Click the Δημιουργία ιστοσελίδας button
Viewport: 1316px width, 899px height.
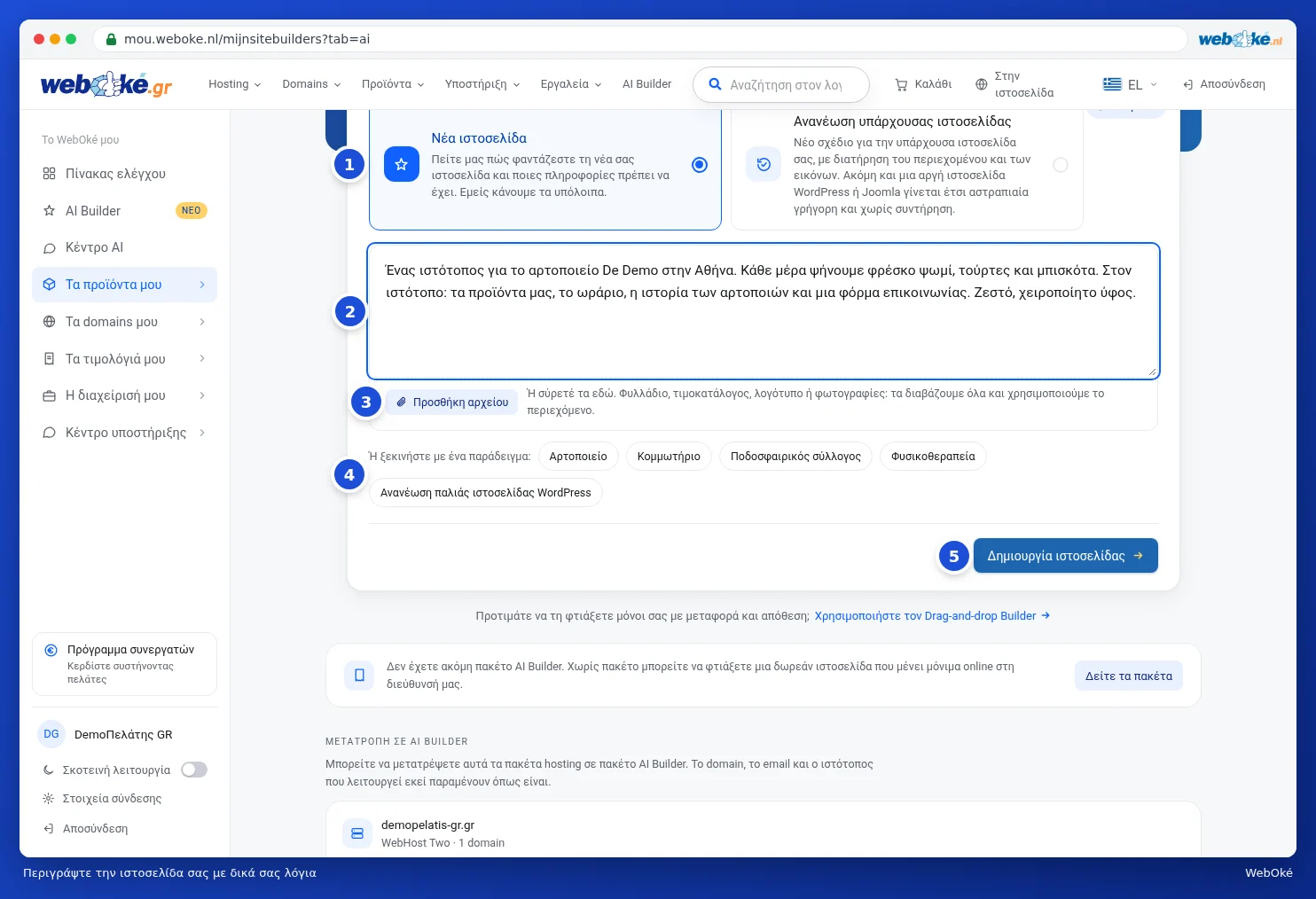(x=1065, y=556)
